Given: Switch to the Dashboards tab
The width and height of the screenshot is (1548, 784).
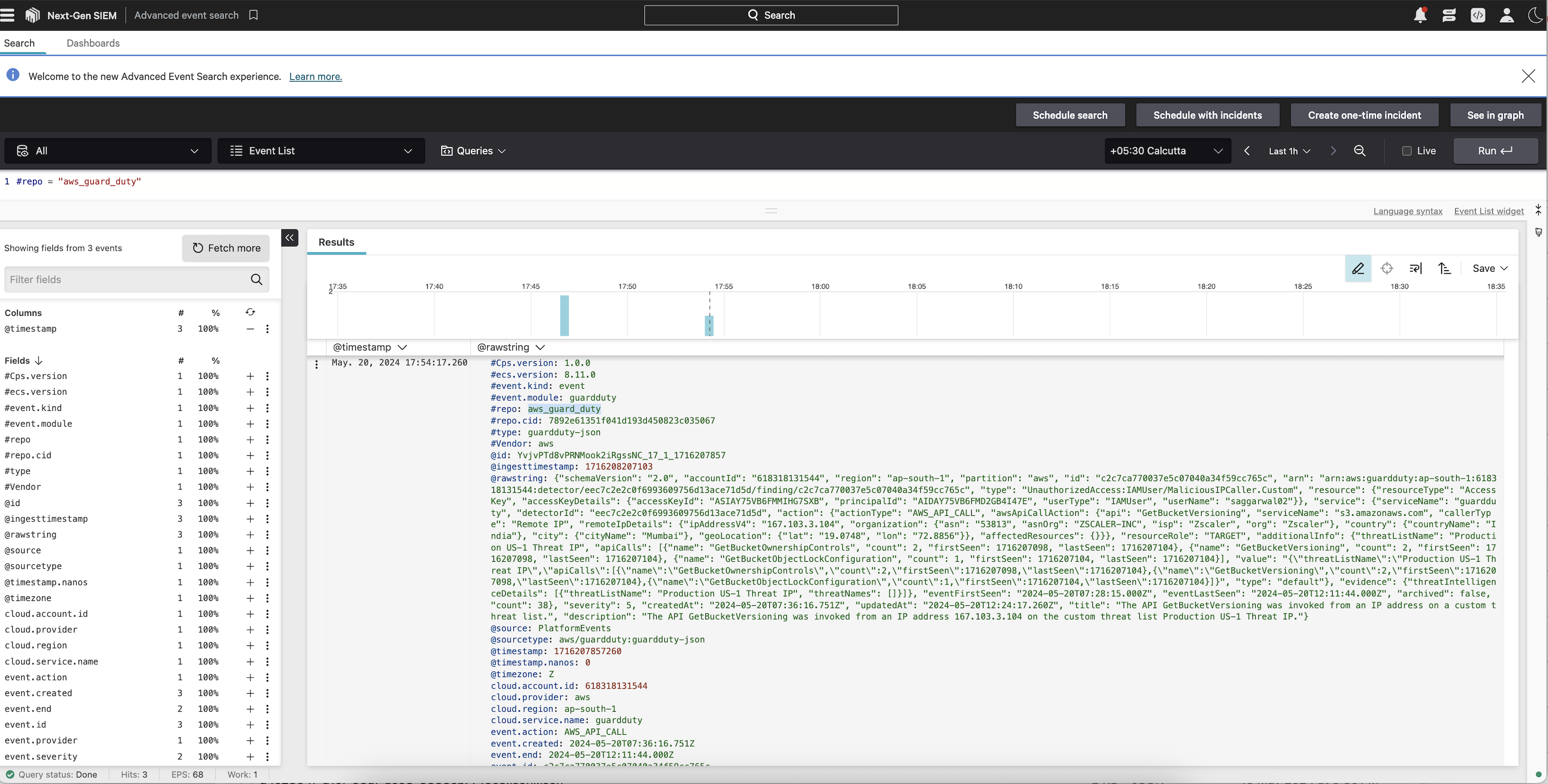Looking at the screenshot, I should (x=93, y=43).
